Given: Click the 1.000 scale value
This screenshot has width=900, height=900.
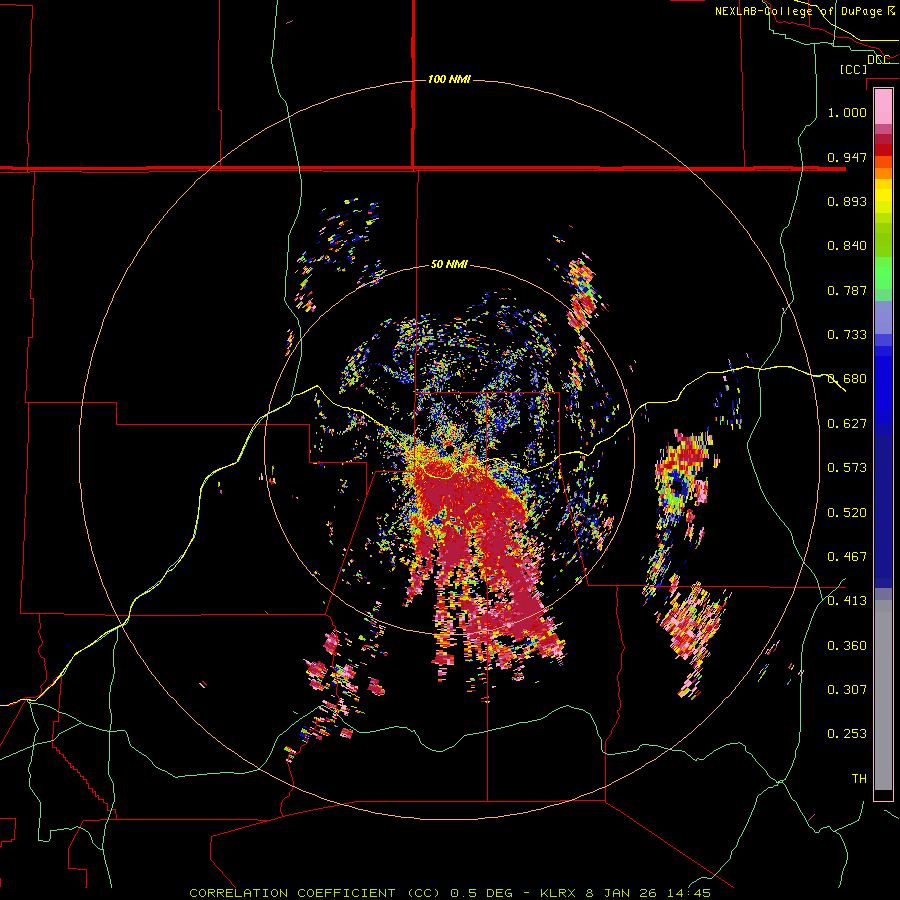Looking at the screenshot, I should tap(847, 112).
